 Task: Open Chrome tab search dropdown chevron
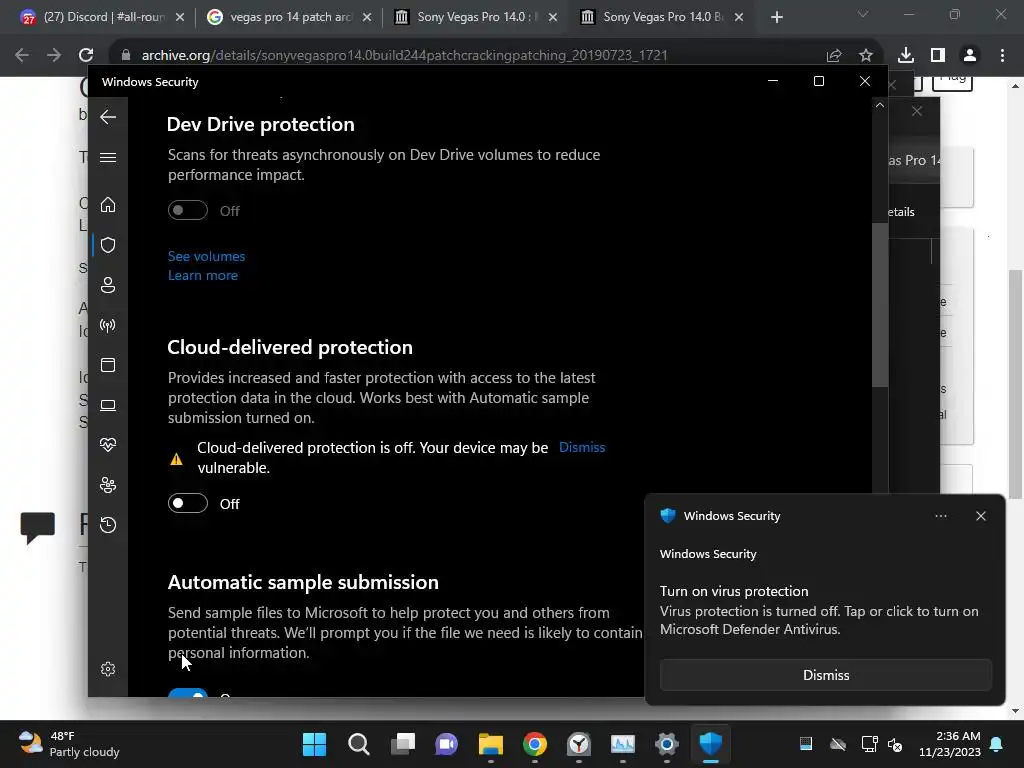(x=863, y=14)
